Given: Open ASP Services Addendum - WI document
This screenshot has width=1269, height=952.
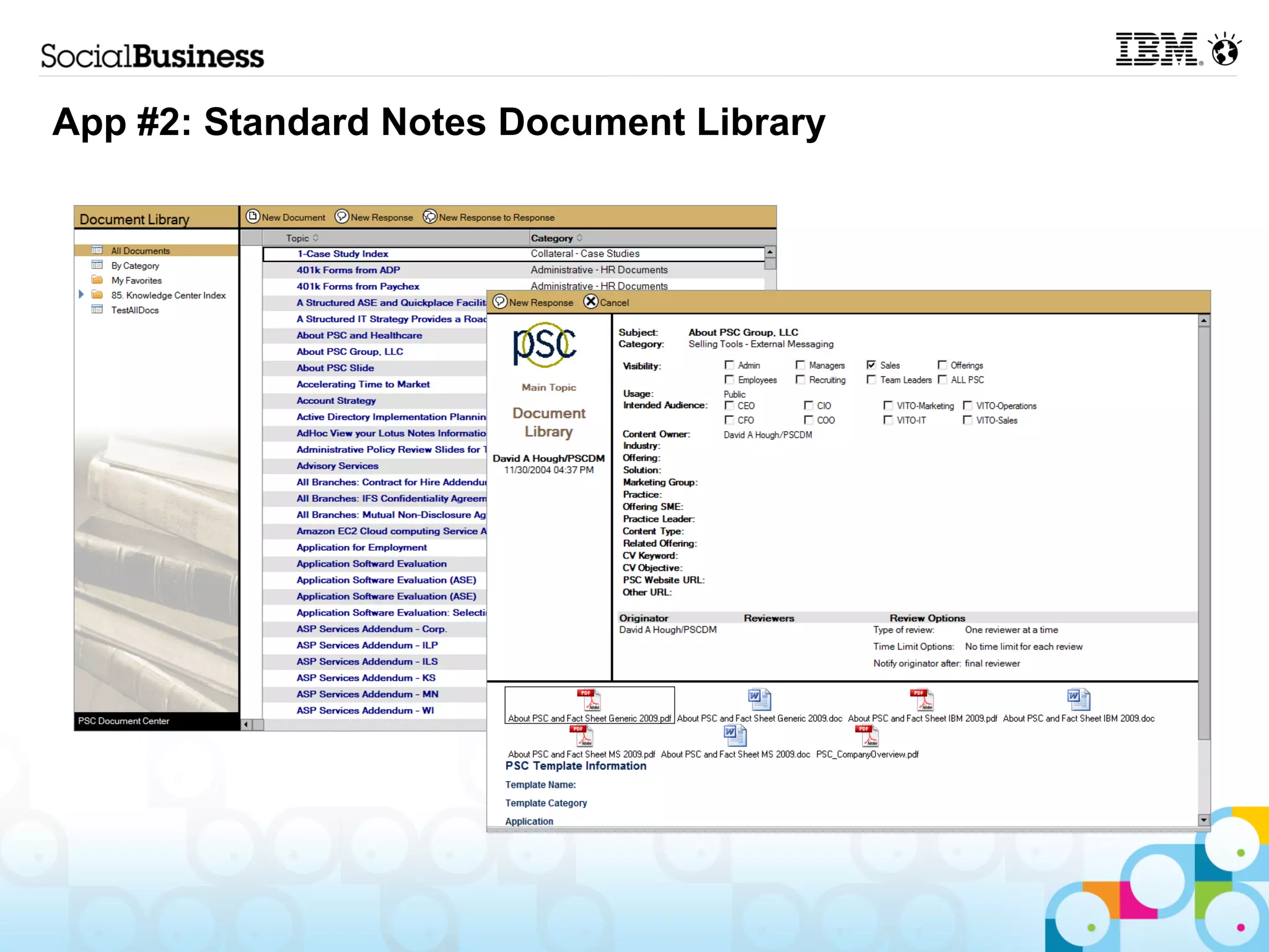Looking at the screenshot, I should (365, 710).
